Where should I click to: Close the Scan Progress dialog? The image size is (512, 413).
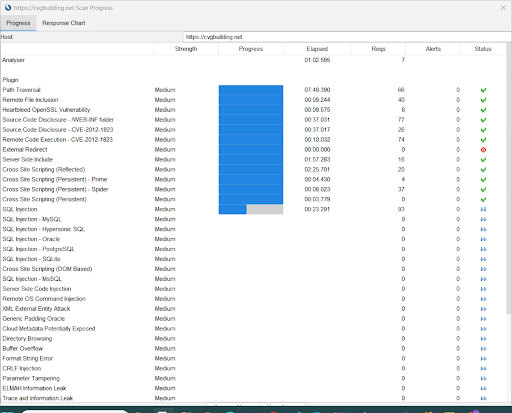[x=503, y=7]
